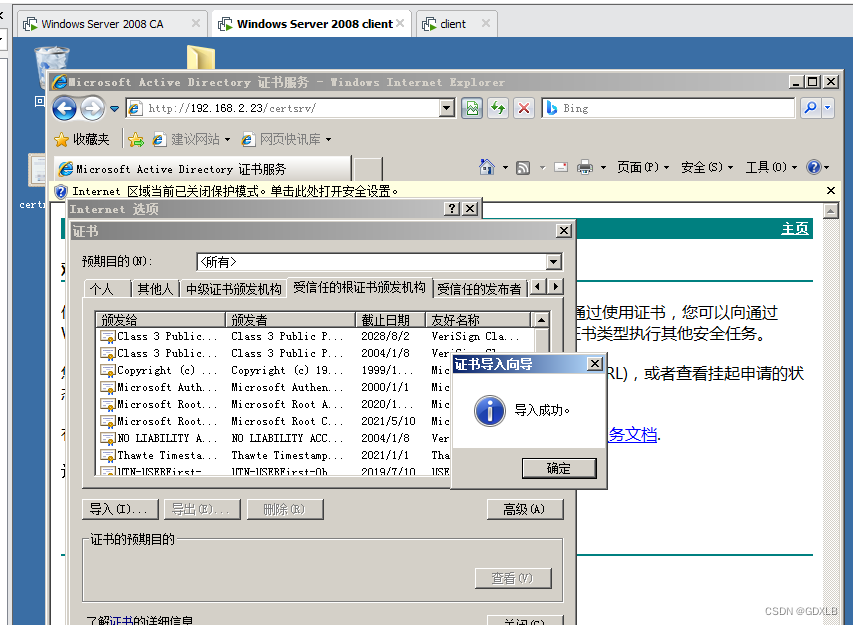
Task: Sort by the 友好名称 column header
Action: (478, 320)
